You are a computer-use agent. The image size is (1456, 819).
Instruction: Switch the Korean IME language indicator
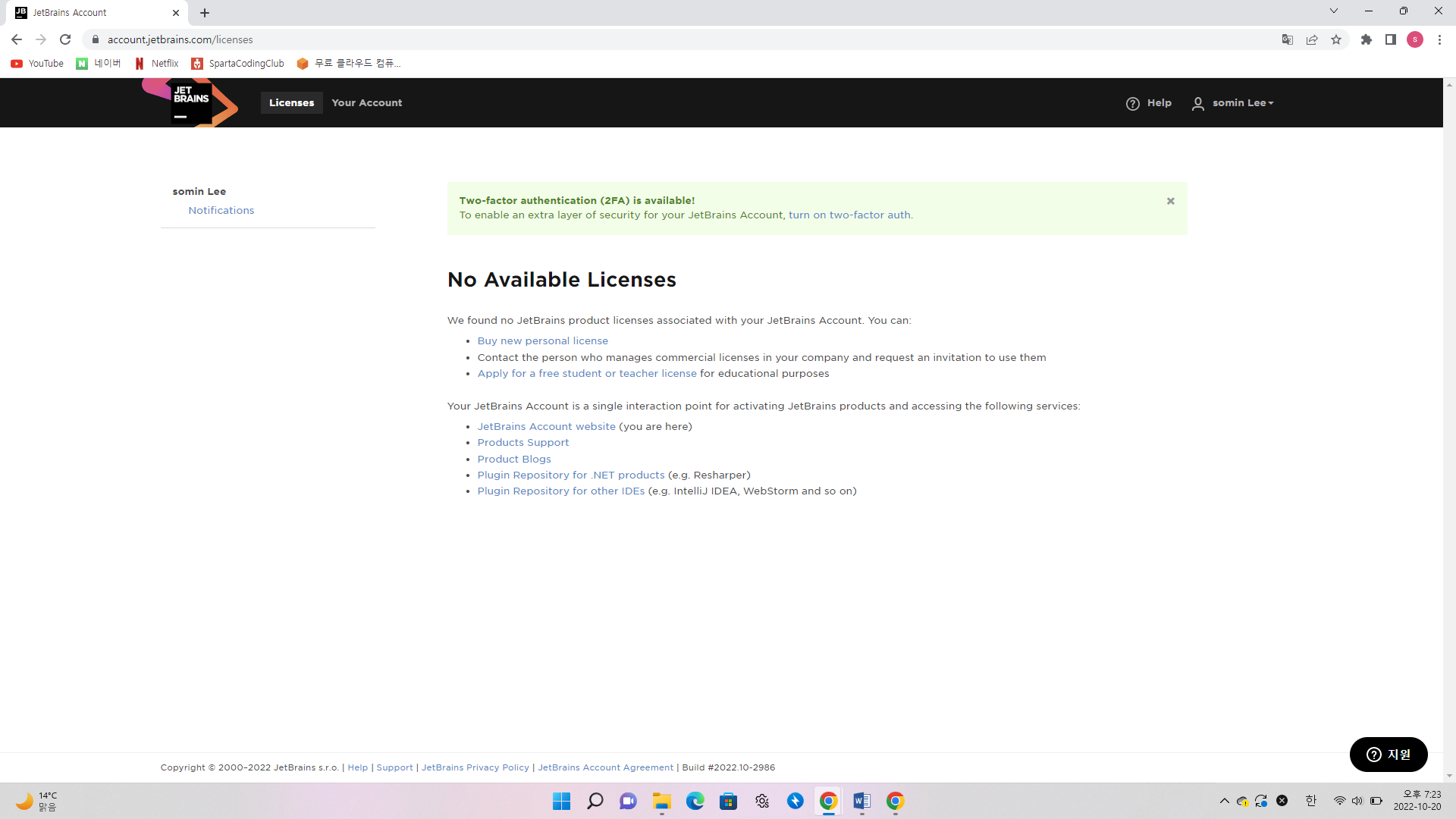click(x=1311, y=801)
